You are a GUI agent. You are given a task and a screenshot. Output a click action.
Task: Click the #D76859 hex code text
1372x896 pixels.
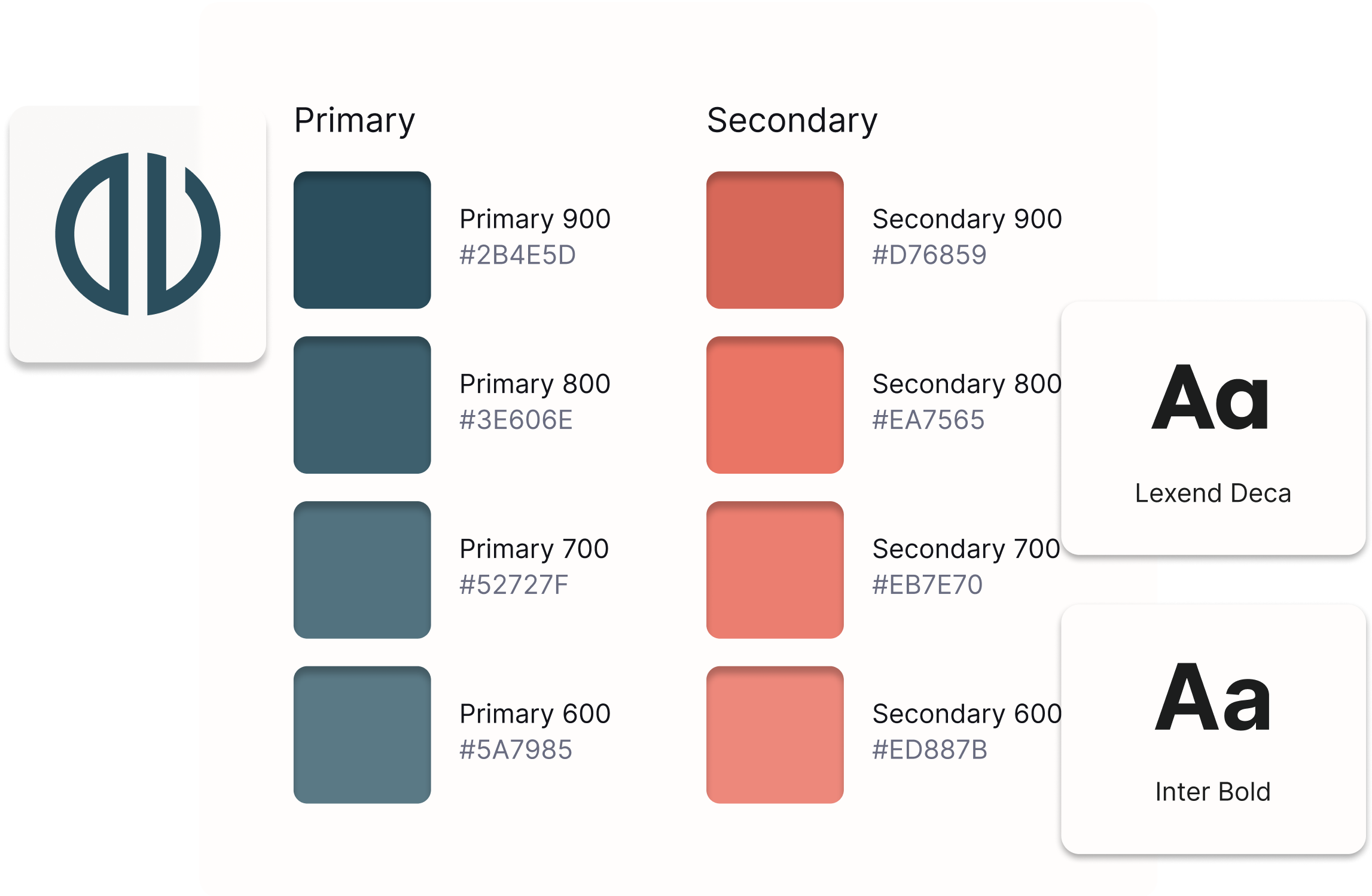pos(929,255)
